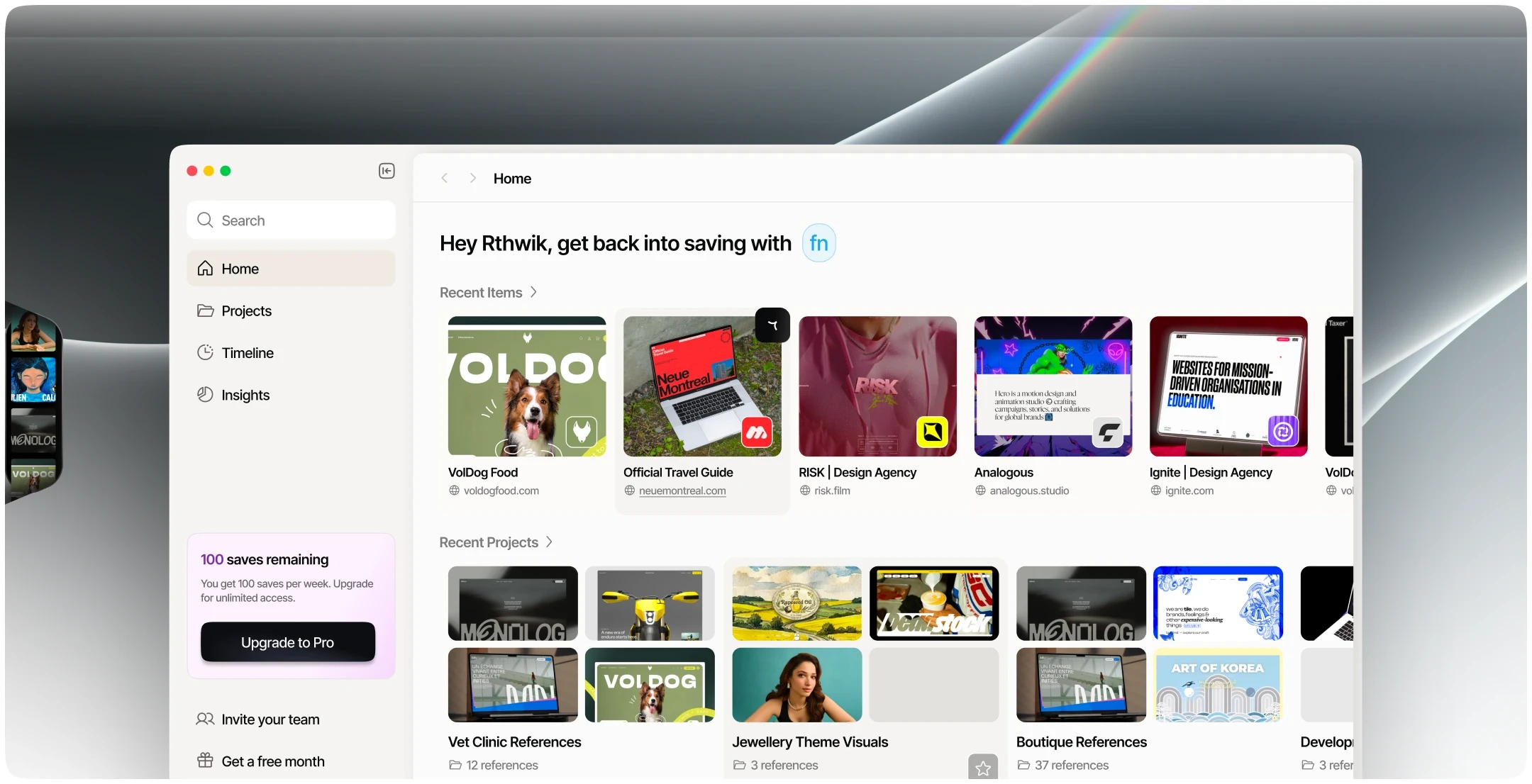The image size is (1532, 784).
Task: Click the globe icon beside analogous.studio
Action: click(980, 491)
